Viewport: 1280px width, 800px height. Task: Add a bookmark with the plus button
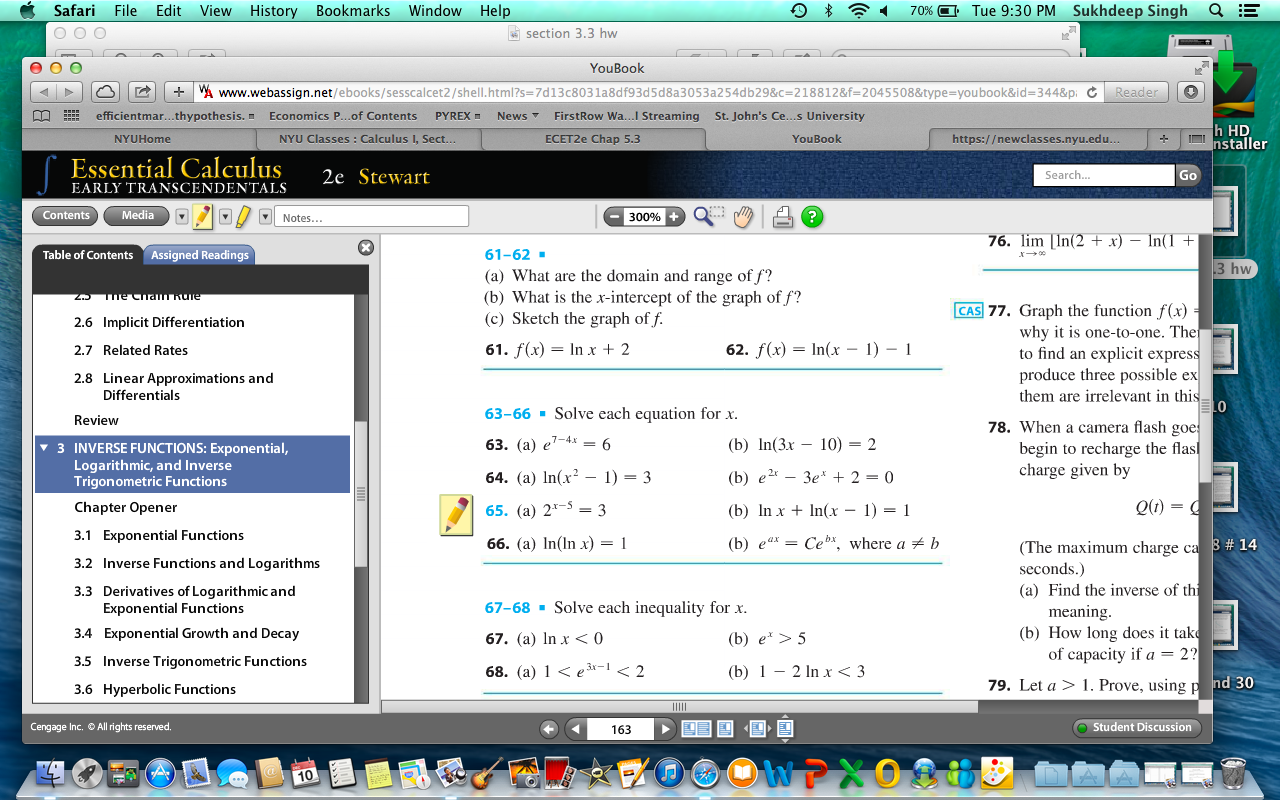[178, 92]
